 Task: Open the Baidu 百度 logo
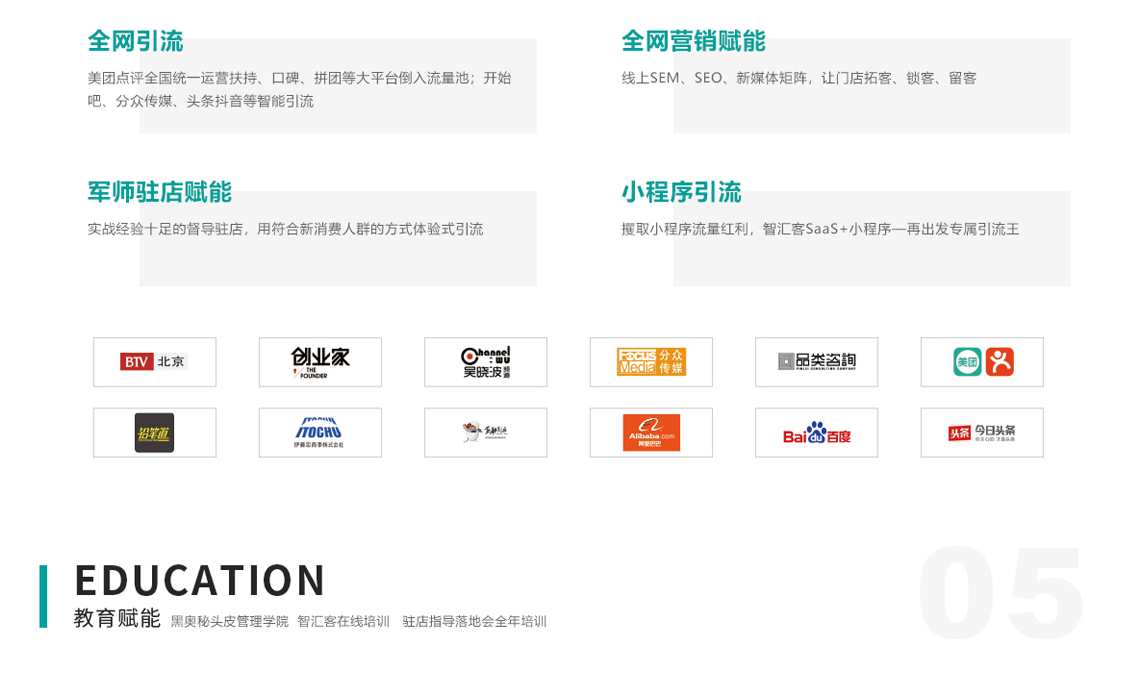[816, 434]
